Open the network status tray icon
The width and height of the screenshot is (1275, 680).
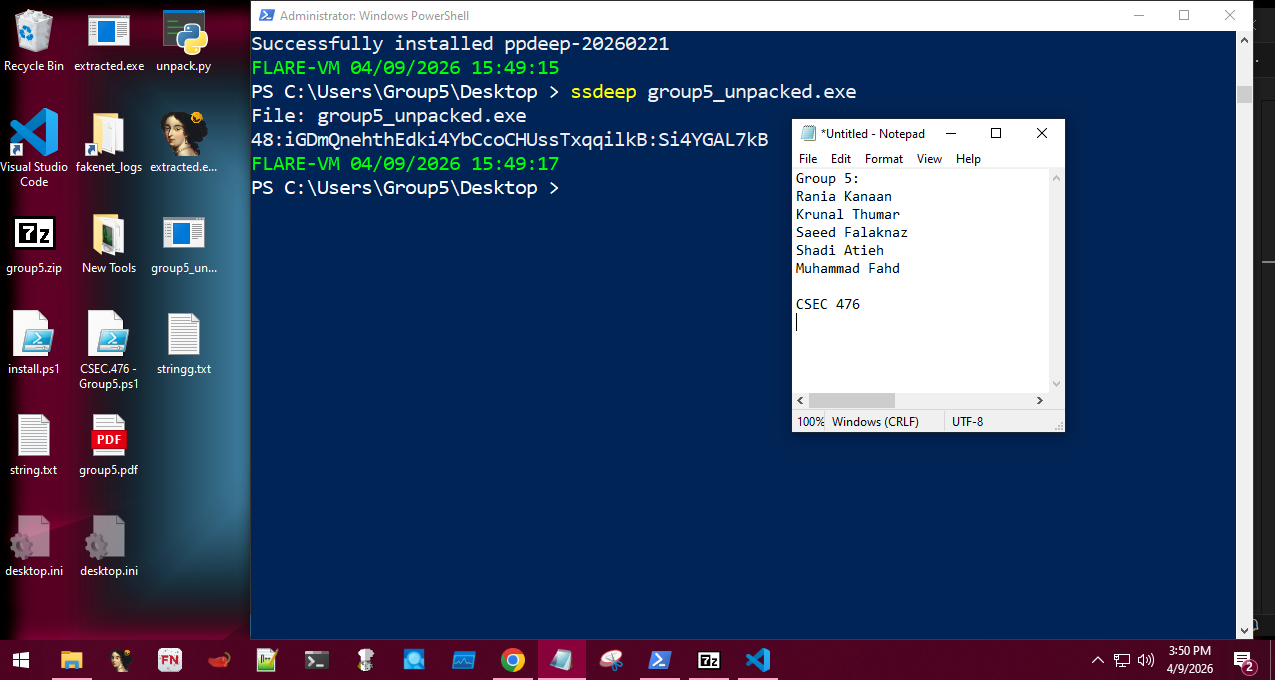point(1122,660)
